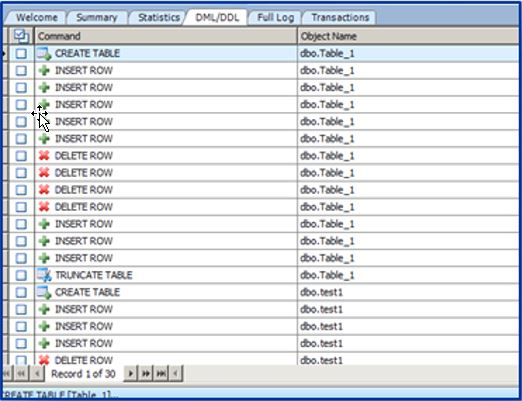Go to previous record in navigator
Image resolution: width=522 pixels, height=401 pixels.
point(37,374)
